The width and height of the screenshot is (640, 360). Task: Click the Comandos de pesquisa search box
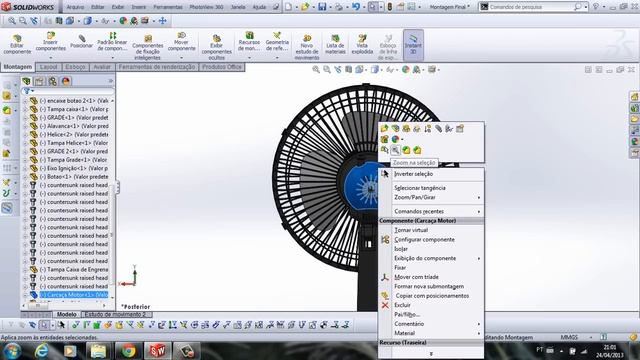[531, 7]
